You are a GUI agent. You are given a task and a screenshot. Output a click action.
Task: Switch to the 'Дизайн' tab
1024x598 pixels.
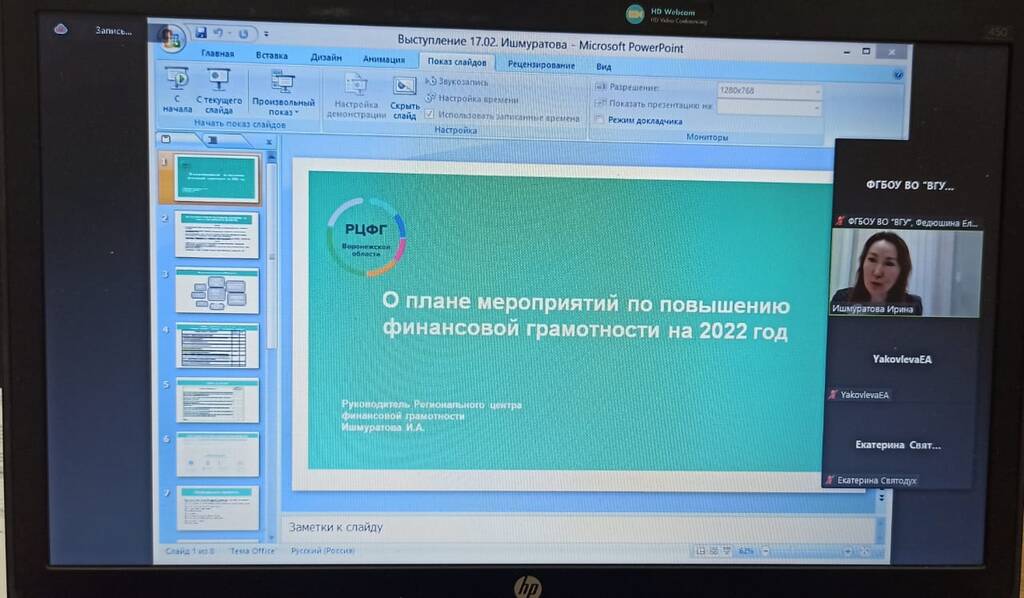click(x=326, y=57)
